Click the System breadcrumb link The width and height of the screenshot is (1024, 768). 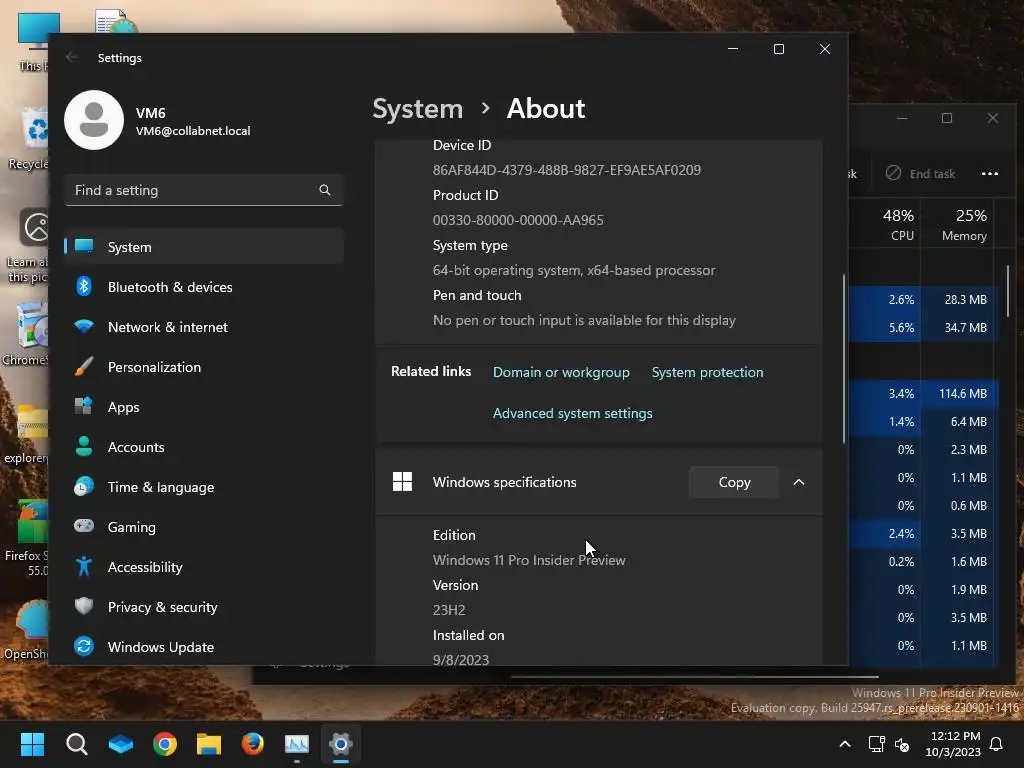(x=417, y=108)
